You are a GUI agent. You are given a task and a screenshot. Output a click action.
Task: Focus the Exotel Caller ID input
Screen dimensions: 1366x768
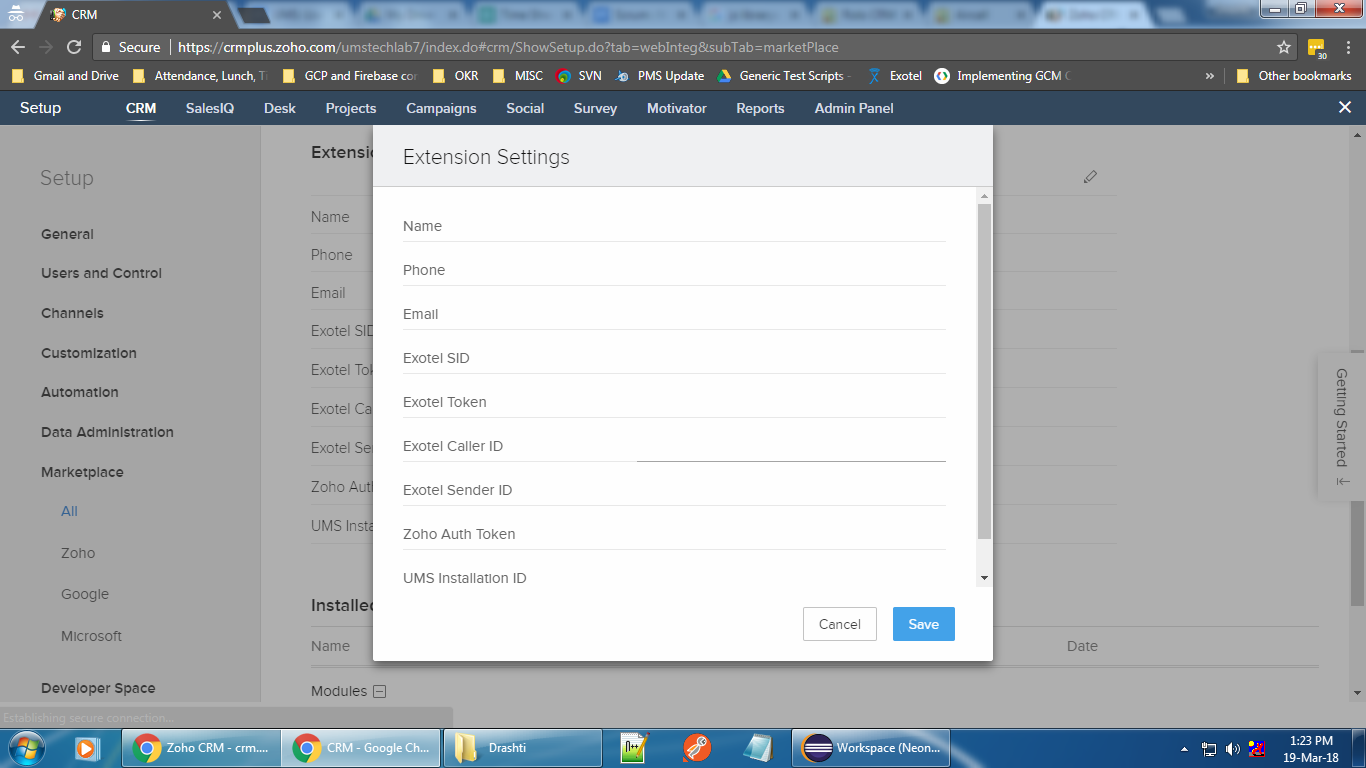pos(791,447)
